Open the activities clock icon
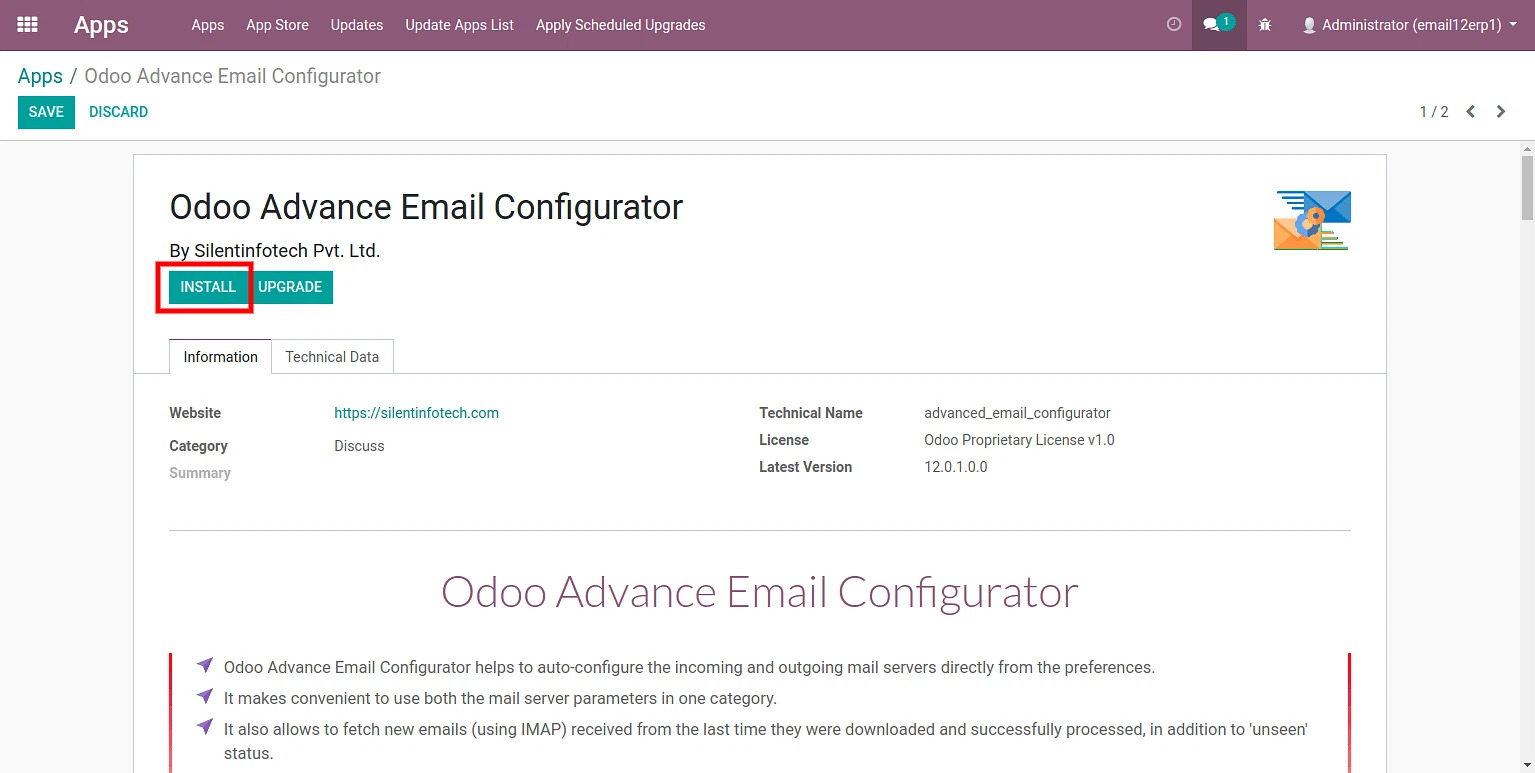 [x=1174, y=25]
